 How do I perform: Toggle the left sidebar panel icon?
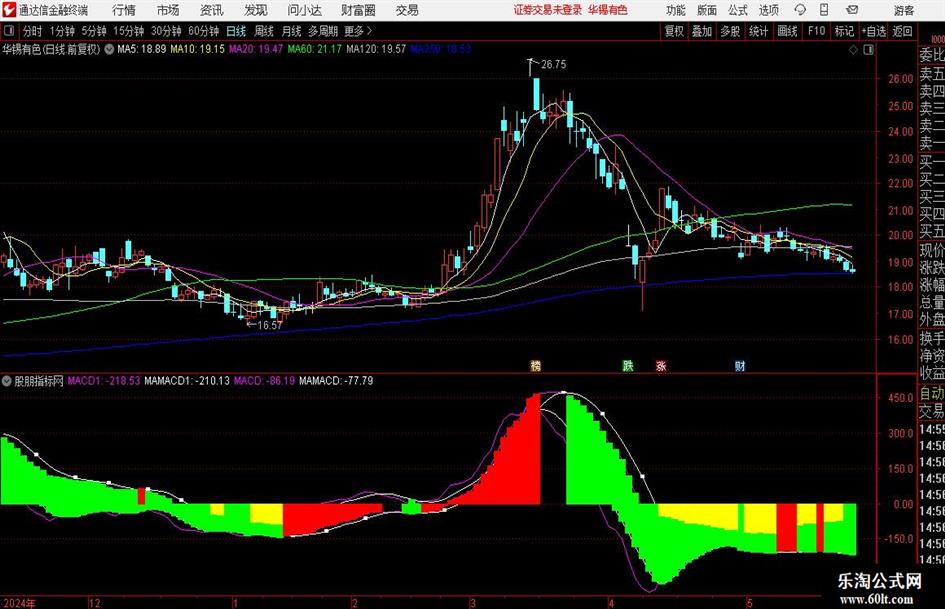[8, 31]
